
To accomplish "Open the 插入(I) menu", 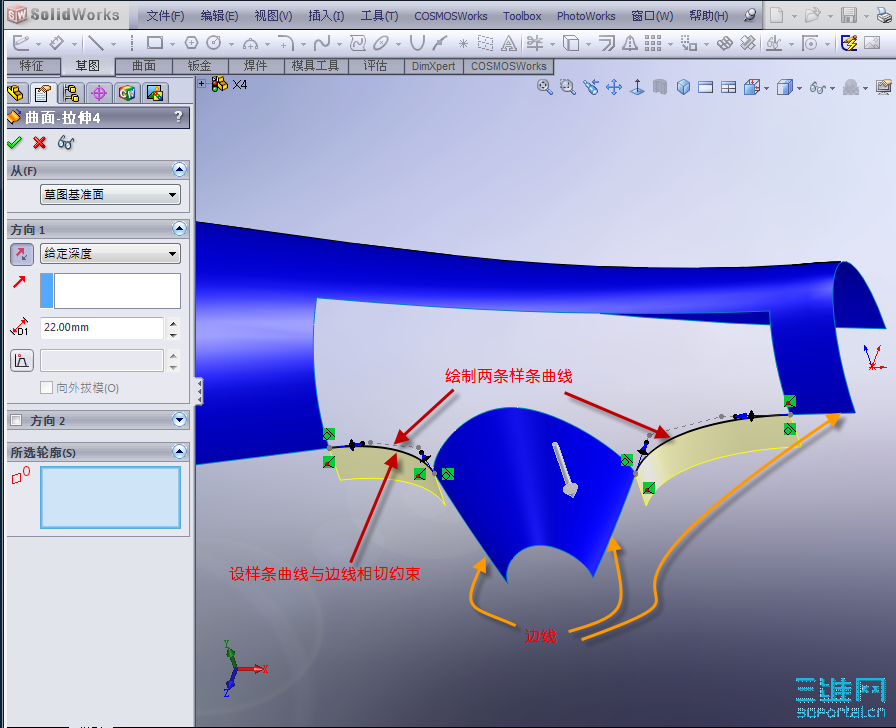I will click(x=326, y=16).
